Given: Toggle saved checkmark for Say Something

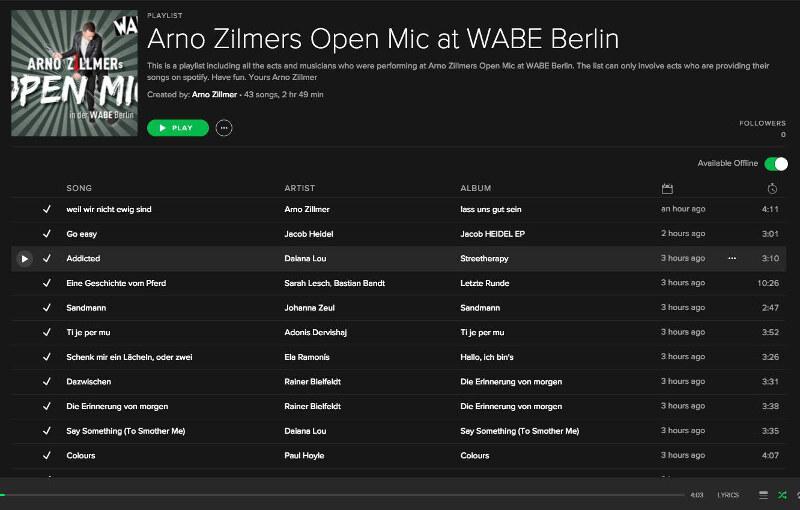Looking at the screenshot, I should [46, 431].
